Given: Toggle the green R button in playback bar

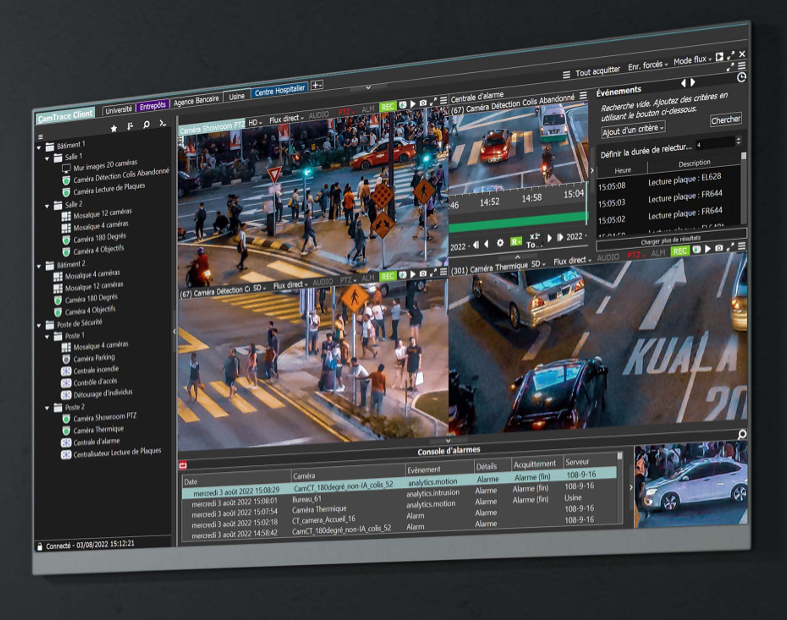Looking at the screenshot, I should (x=516, y=241).
